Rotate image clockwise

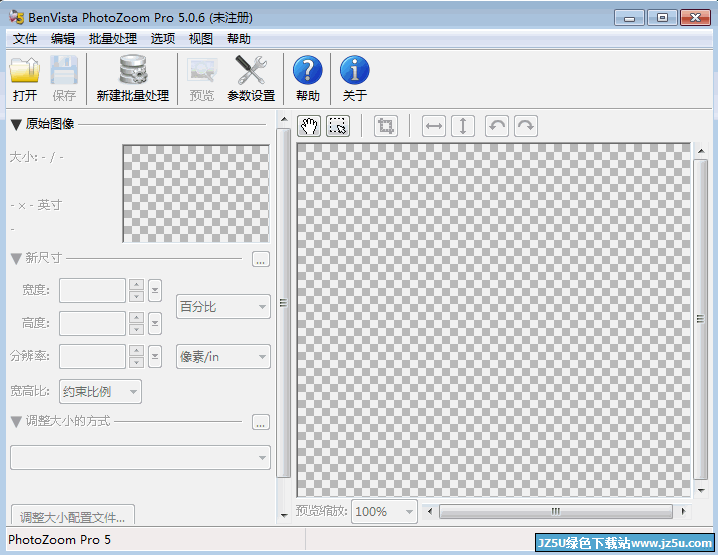[x=526, y=126]
